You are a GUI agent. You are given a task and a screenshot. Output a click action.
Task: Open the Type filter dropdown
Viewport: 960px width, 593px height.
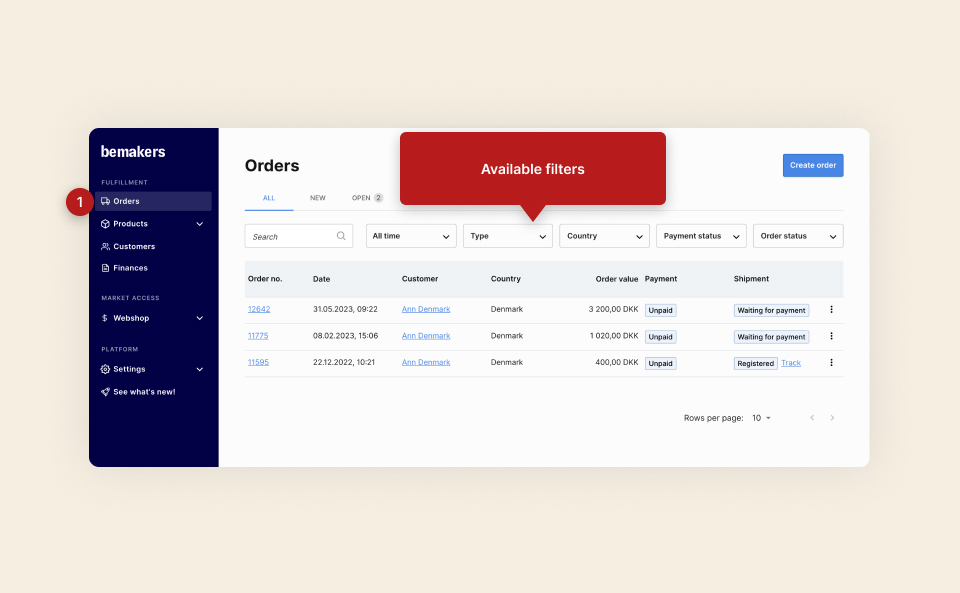click(x=508, y=236)
